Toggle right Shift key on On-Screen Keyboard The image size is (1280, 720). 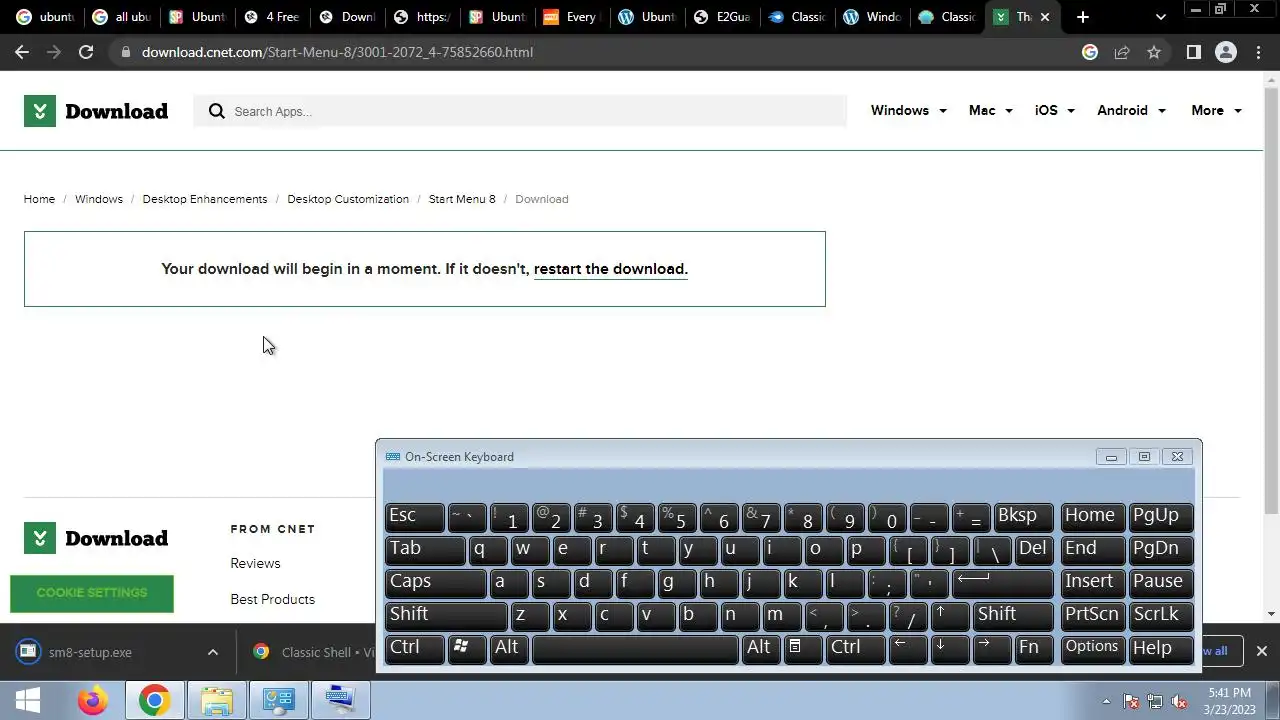tap(1013, 615)
